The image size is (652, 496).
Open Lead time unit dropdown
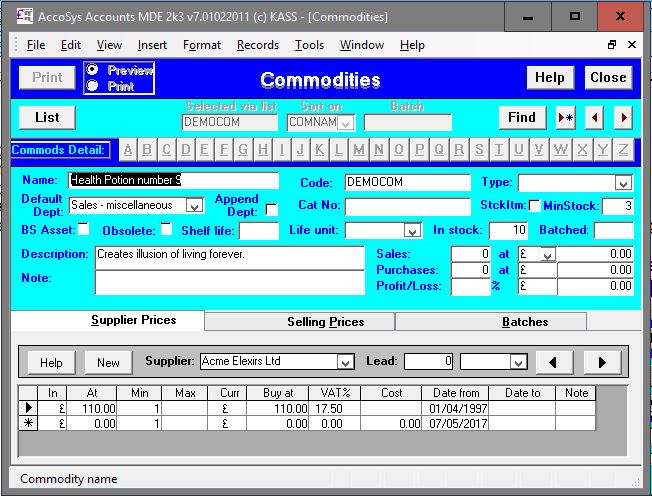coord(518,362)
